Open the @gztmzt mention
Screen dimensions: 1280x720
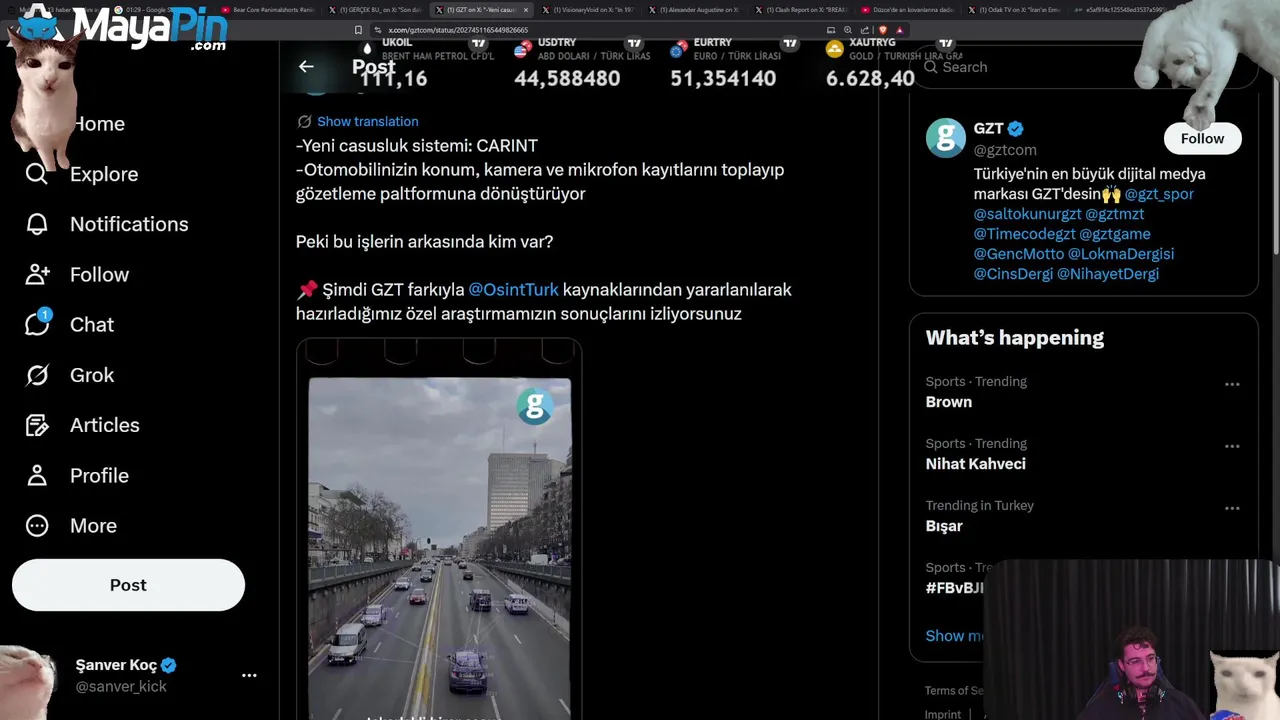[1115, 214]
